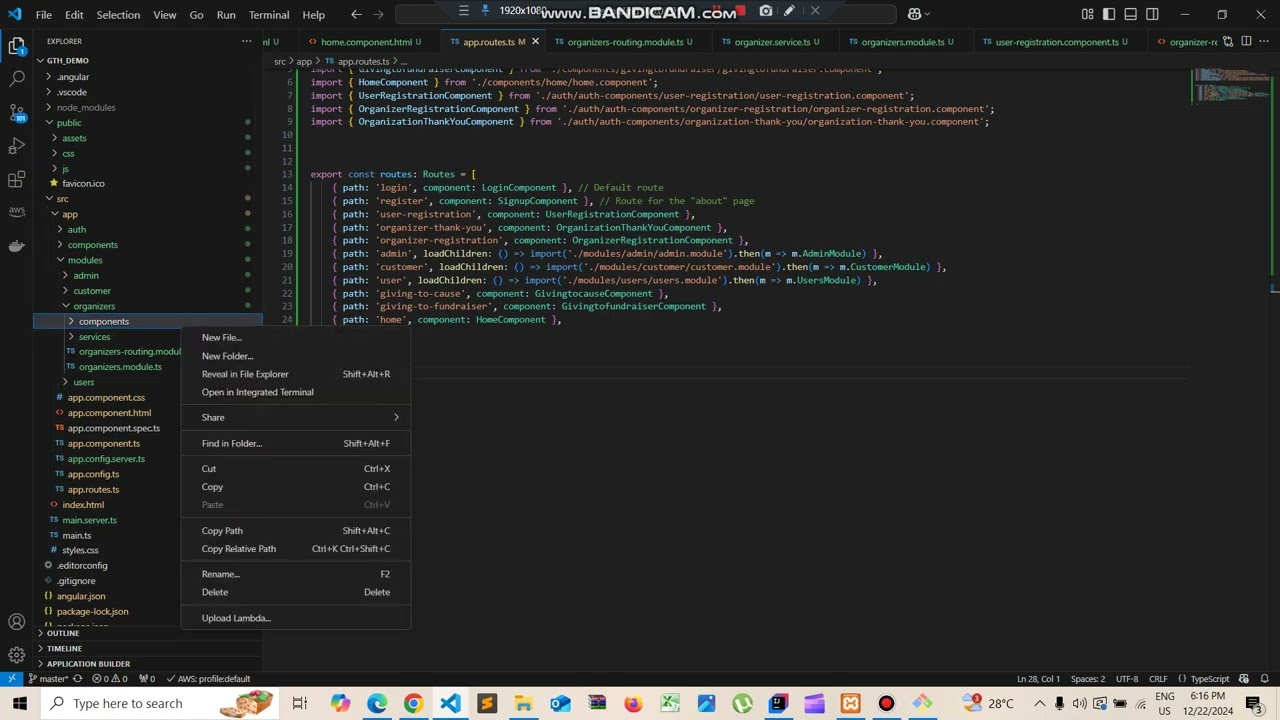Open changes compare icon in editor
Screen dimensions: 1280x720
coord(1226,41)
